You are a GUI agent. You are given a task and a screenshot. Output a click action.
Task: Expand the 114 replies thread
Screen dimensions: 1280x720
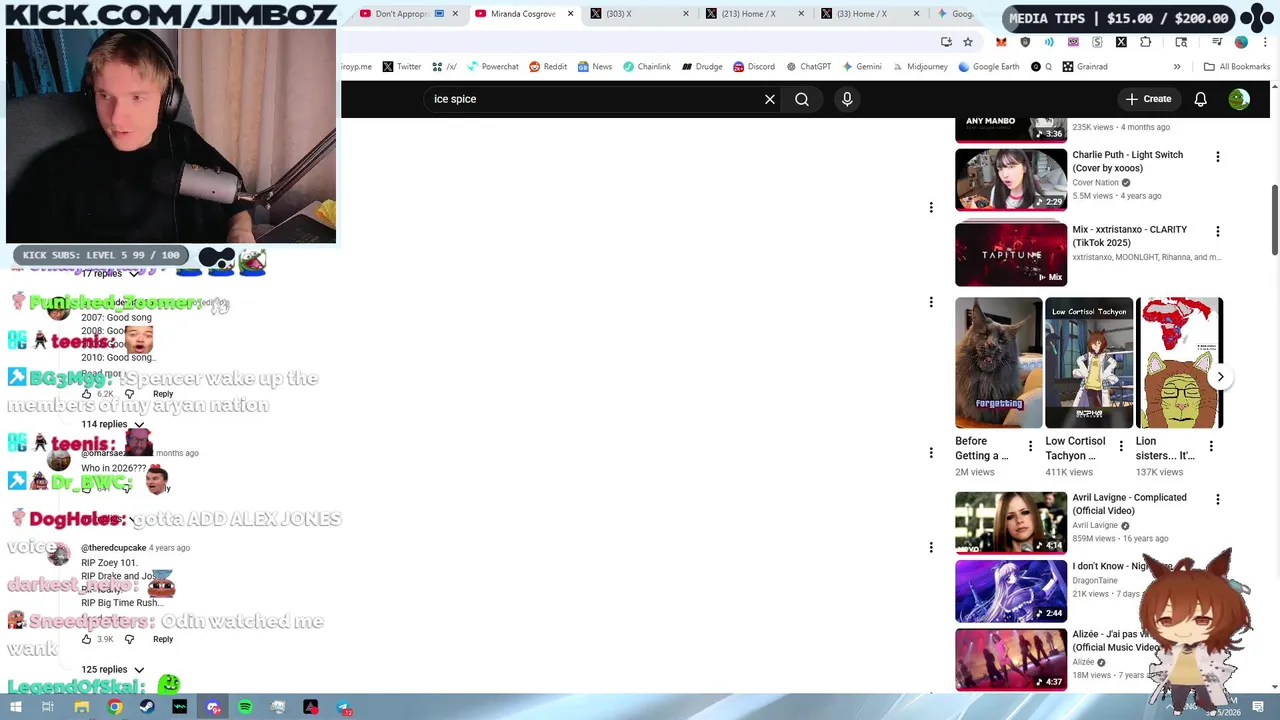(x=112, y=424)
